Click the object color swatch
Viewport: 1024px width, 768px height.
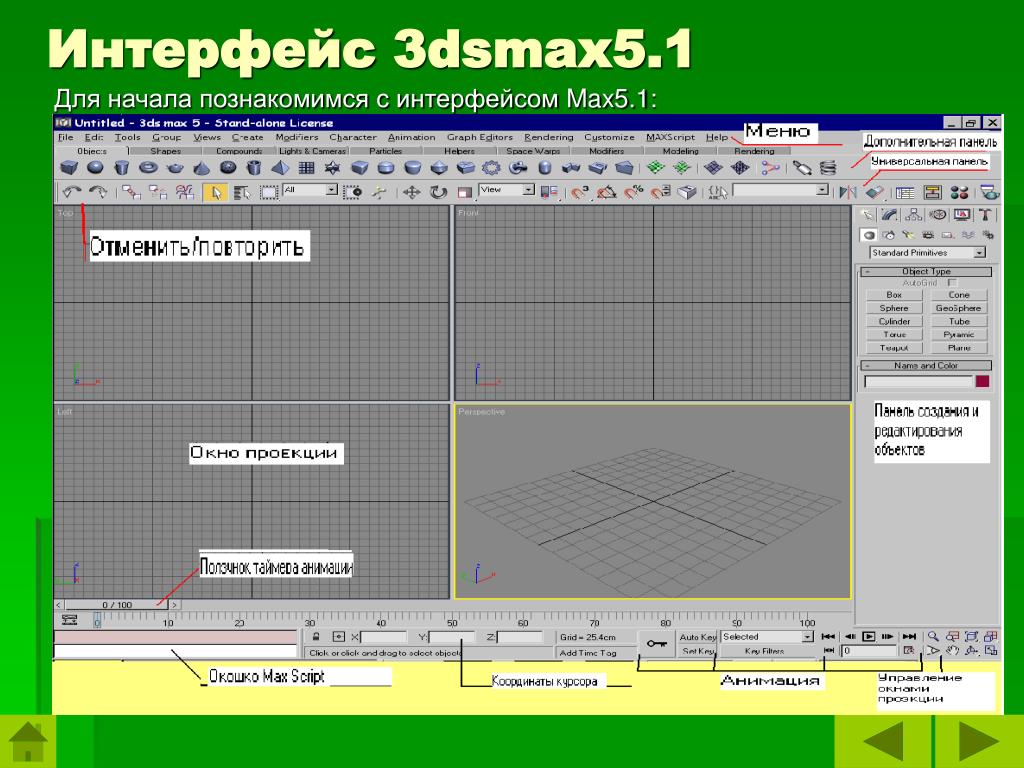(x=982, y=381)
